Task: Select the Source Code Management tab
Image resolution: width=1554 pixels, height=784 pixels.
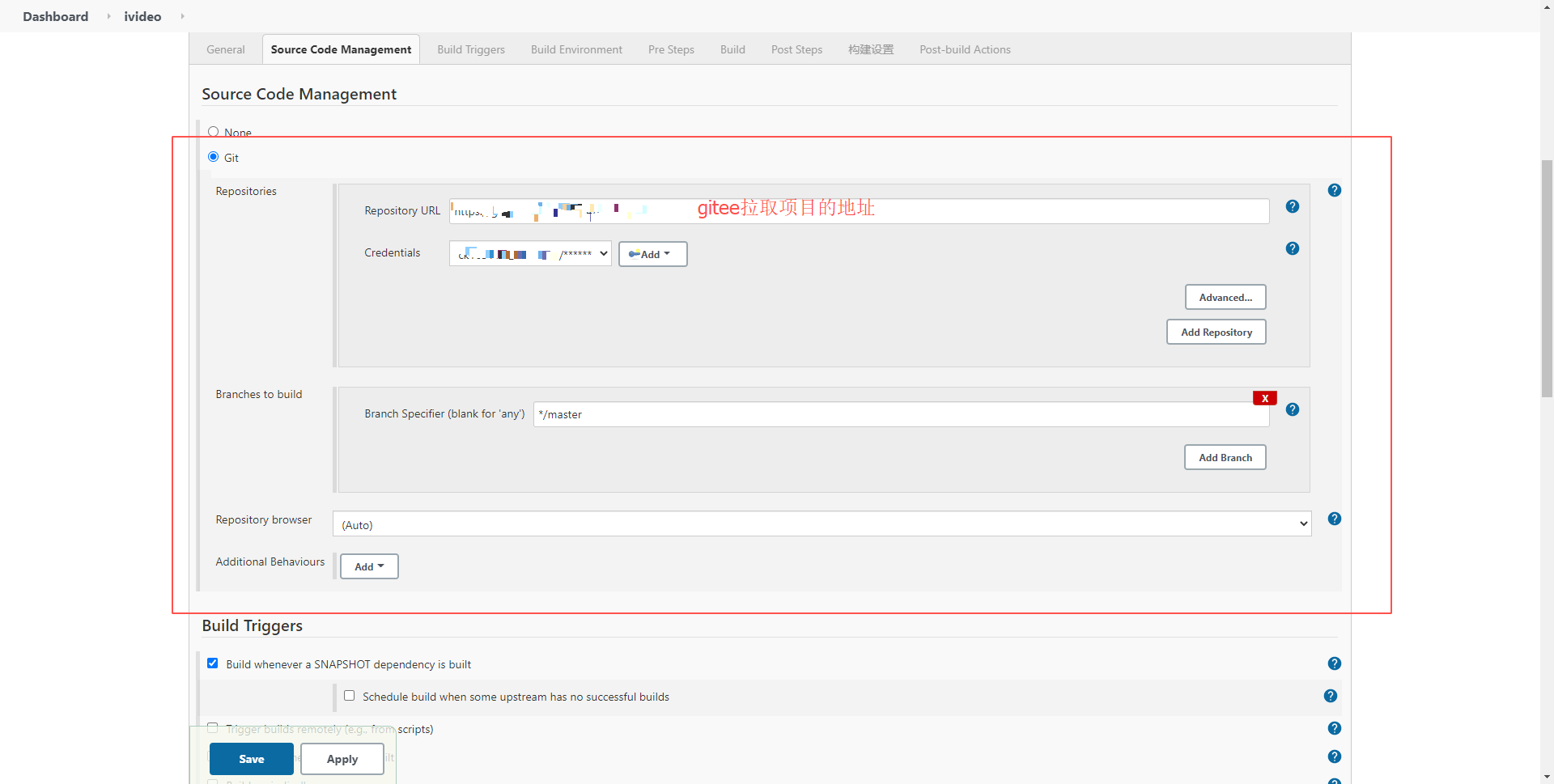Action: click(341, 49)
